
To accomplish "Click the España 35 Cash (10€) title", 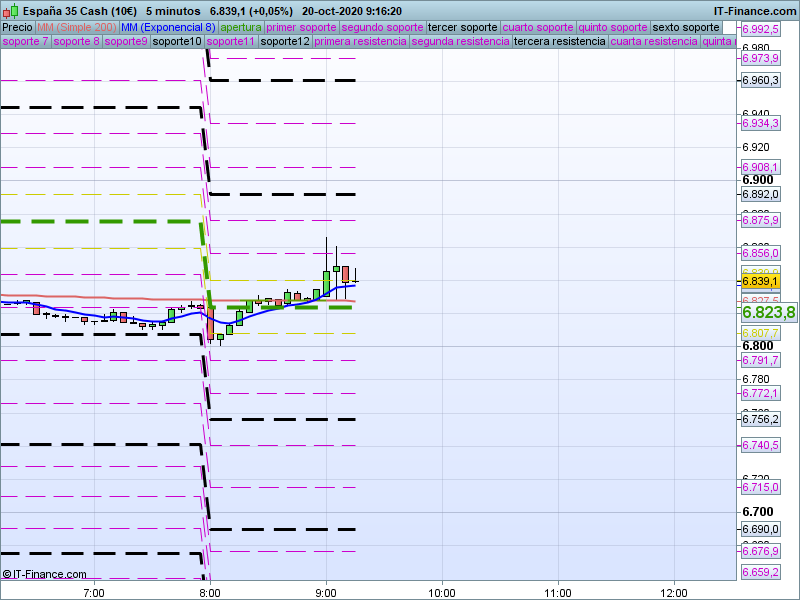I will 80,11.
